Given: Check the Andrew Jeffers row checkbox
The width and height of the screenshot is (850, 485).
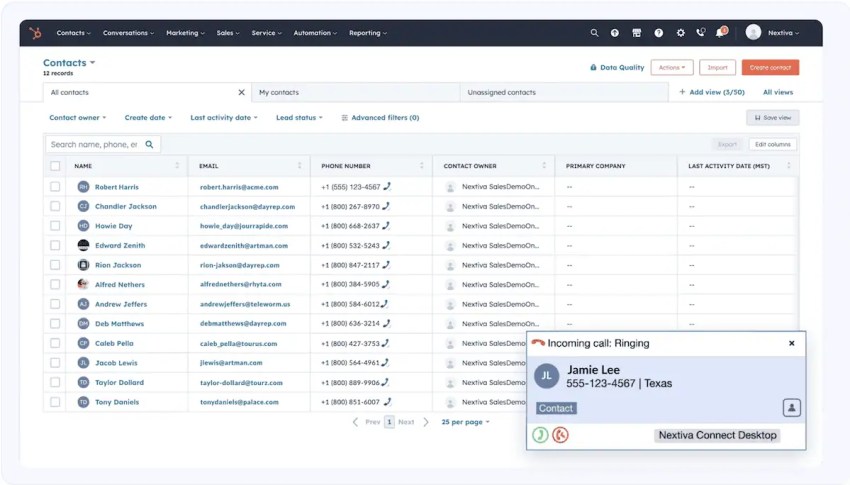Looking at the screenshot, I should 55,304.
